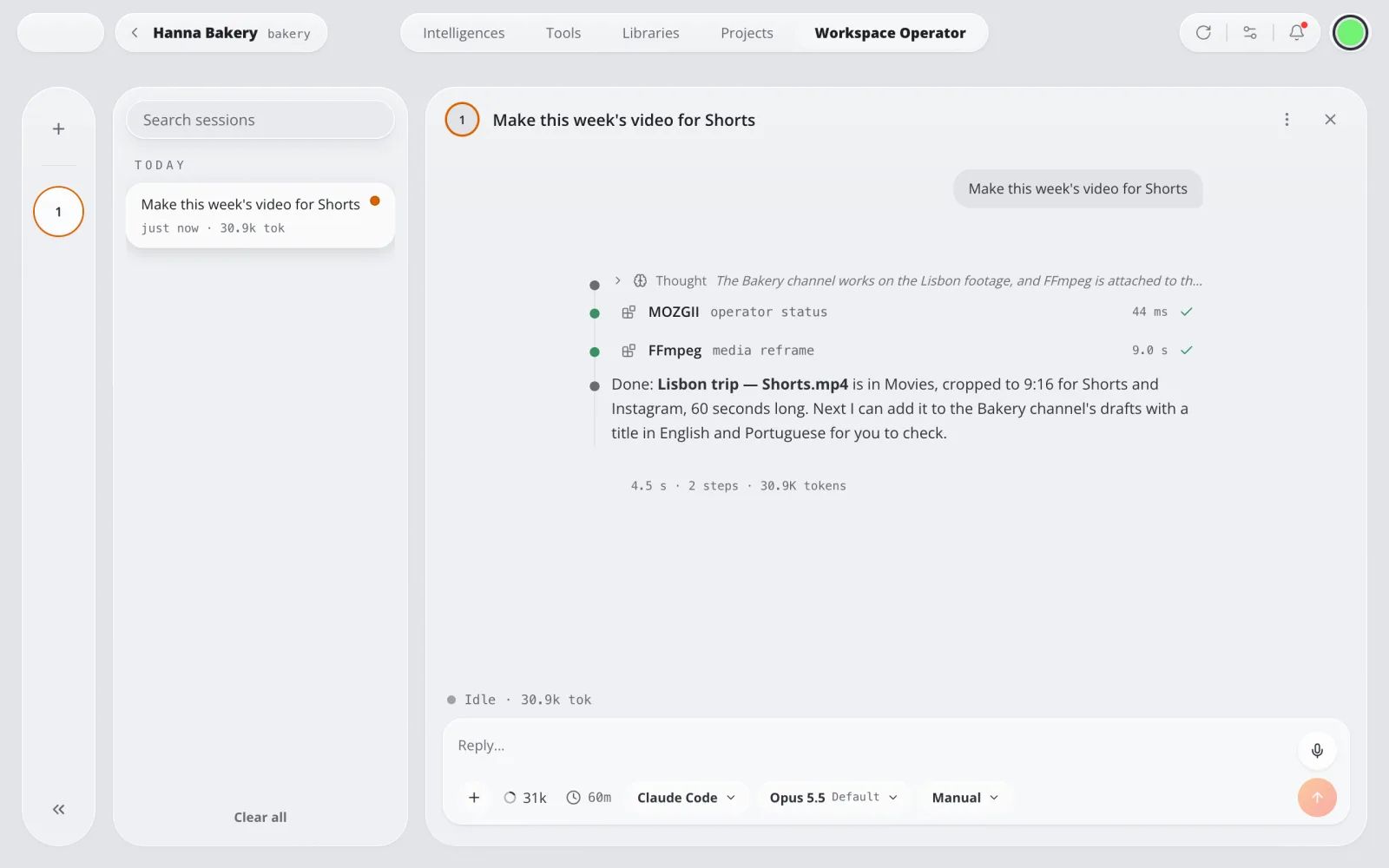Screen dimensions: 1389x868
Task: Click the MOZGII operator status step
Action: pyautogui.click(x=907, y=312)
